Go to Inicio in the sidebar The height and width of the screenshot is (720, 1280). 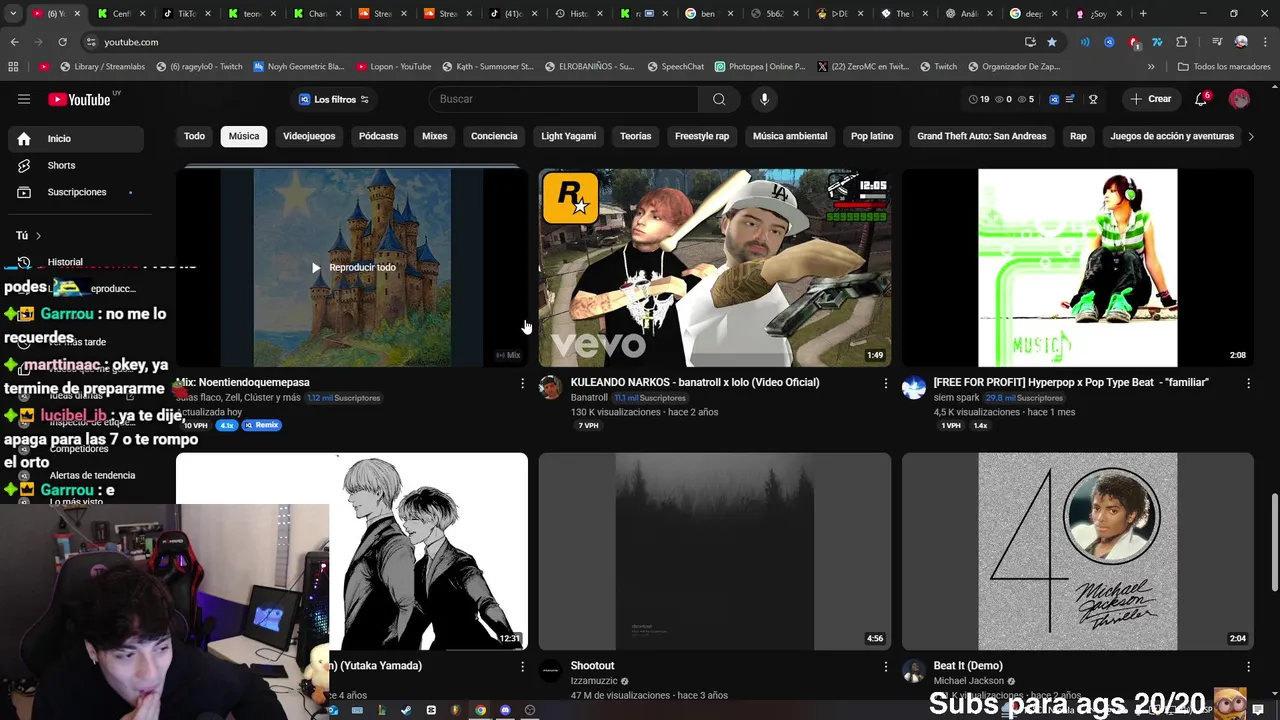tap(76, 139)
